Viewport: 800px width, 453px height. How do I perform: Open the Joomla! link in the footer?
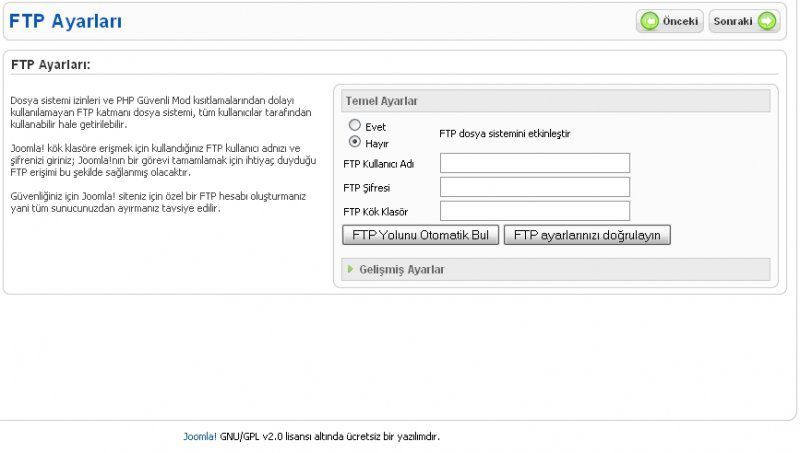pyautogui.click(x=199, y=436)
